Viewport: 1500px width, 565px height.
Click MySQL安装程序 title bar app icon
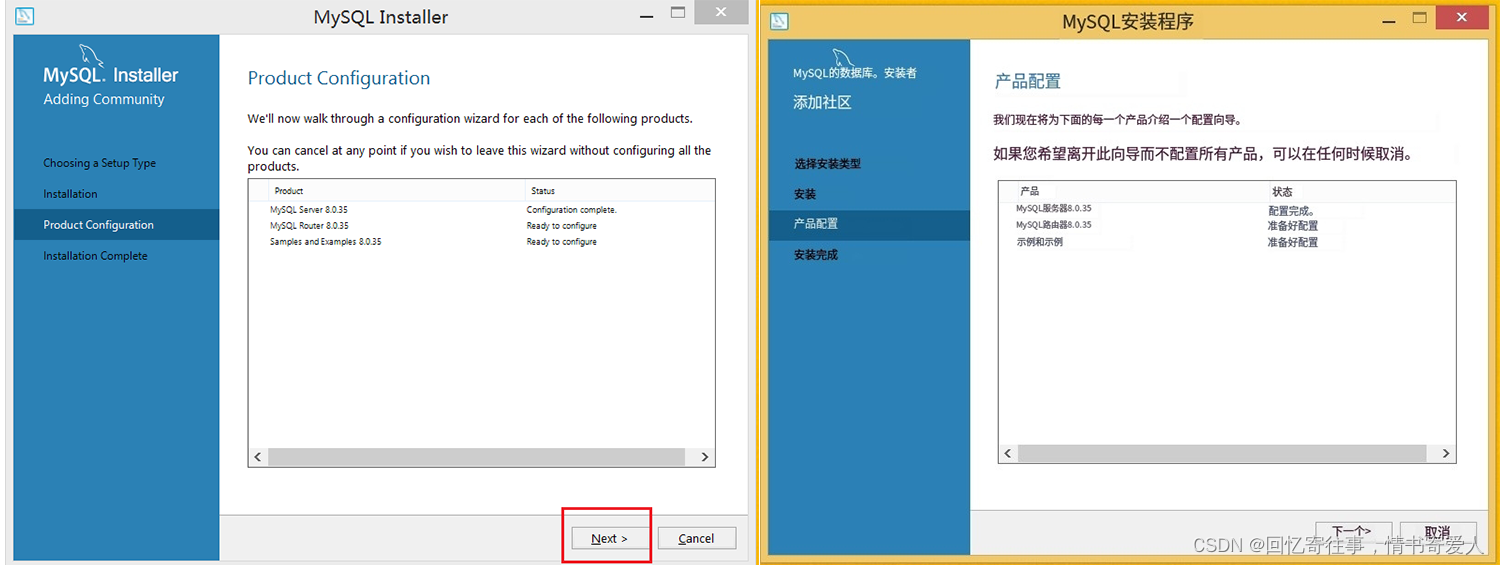point(780,20)
